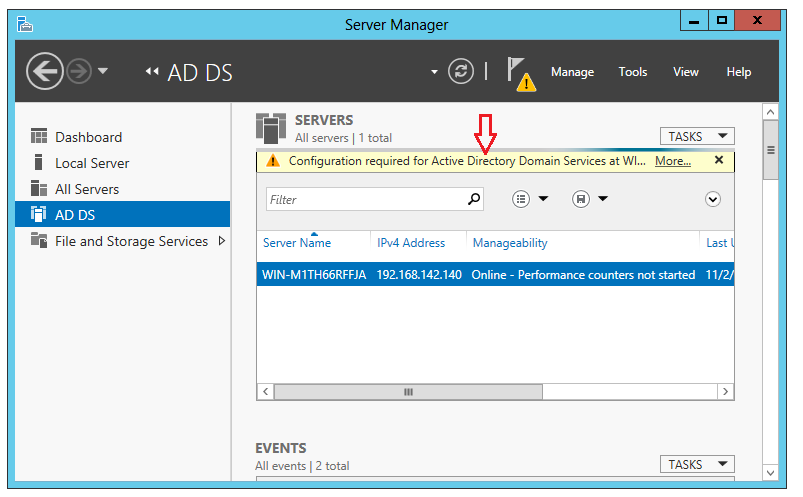Screen dimensions: 803x497
Task: Expand File and Storage Services arrow
Action: click(x=222, y=241)
